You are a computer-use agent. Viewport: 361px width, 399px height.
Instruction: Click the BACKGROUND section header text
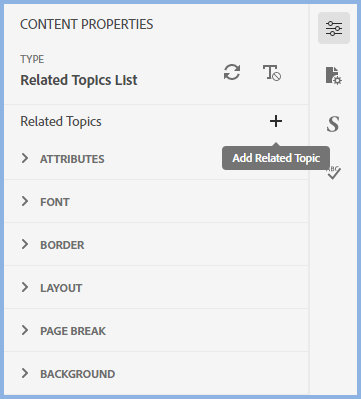78,374
